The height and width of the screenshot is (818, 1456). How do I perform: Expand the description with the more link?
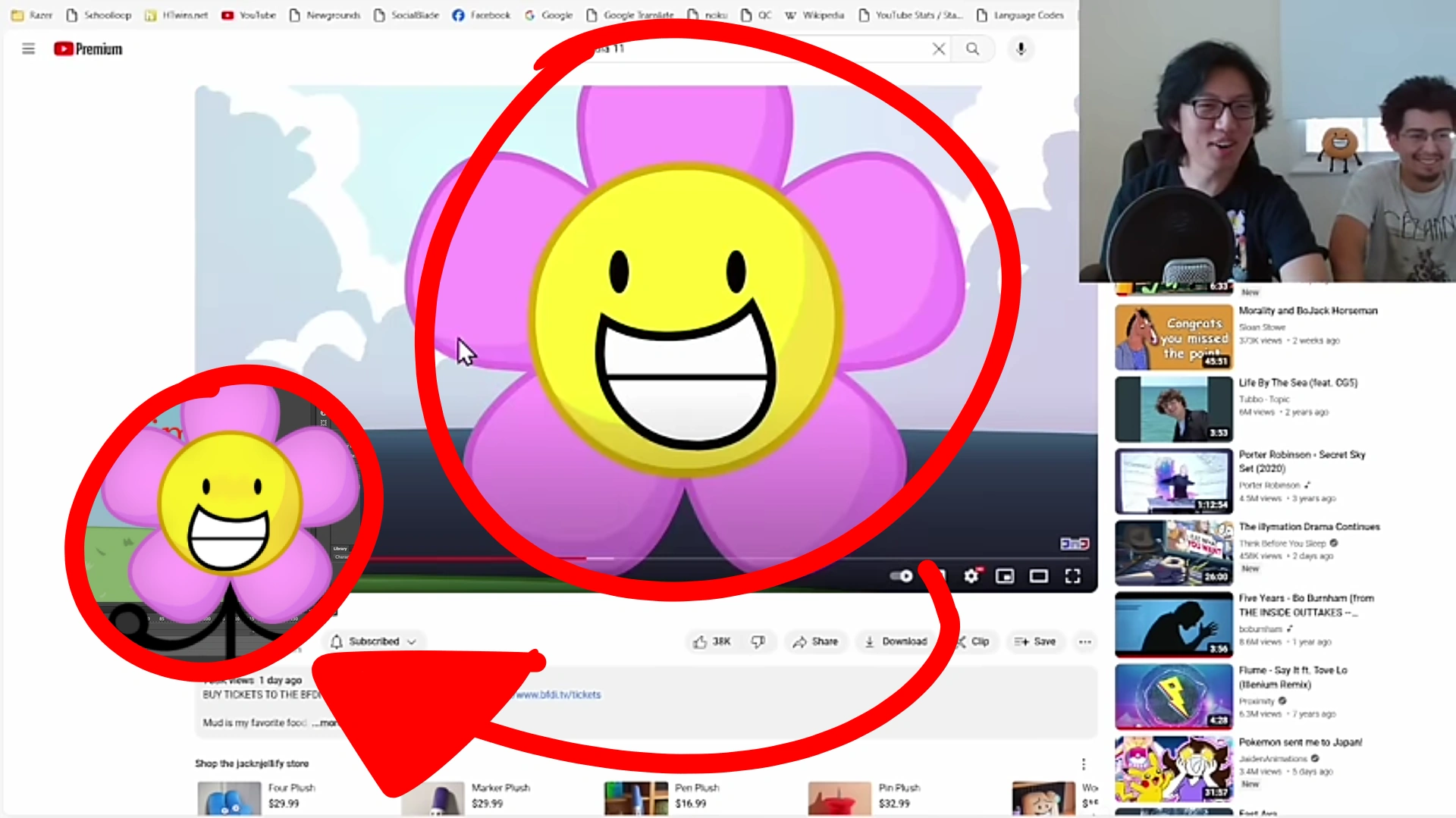pos(325,722)
